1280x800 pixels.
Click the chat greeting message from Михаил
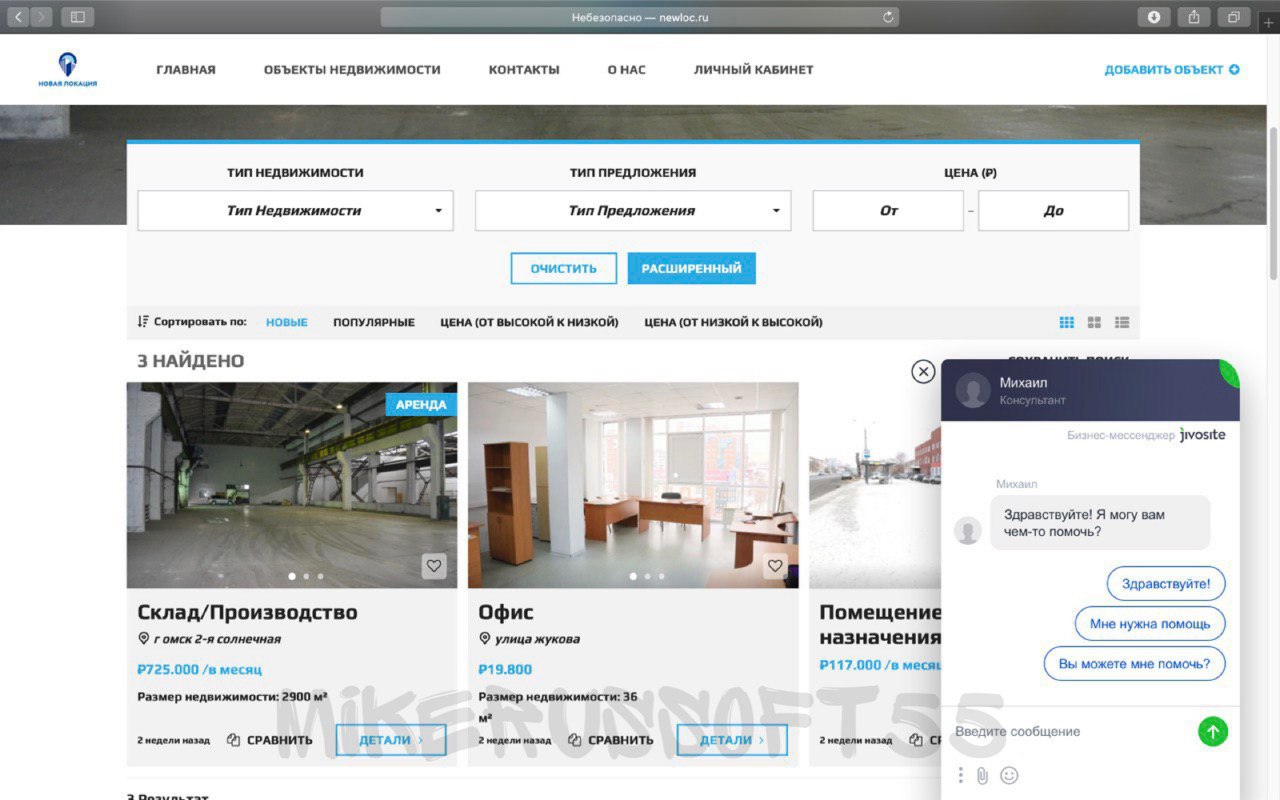coord(1100,523)
